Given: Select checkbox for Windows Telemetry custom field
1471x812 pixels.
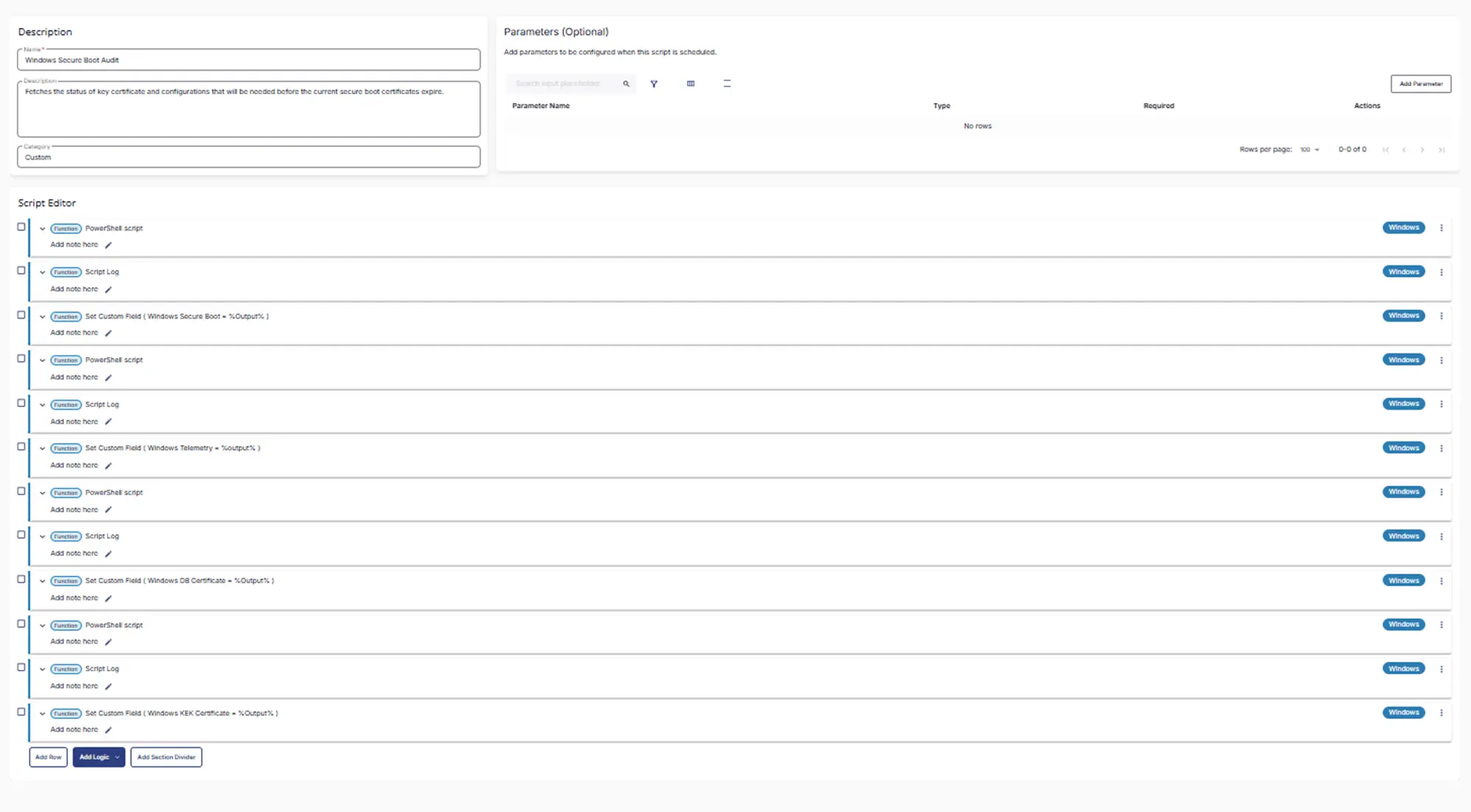Looking at the screenshot, I should (x=21, y=447).
